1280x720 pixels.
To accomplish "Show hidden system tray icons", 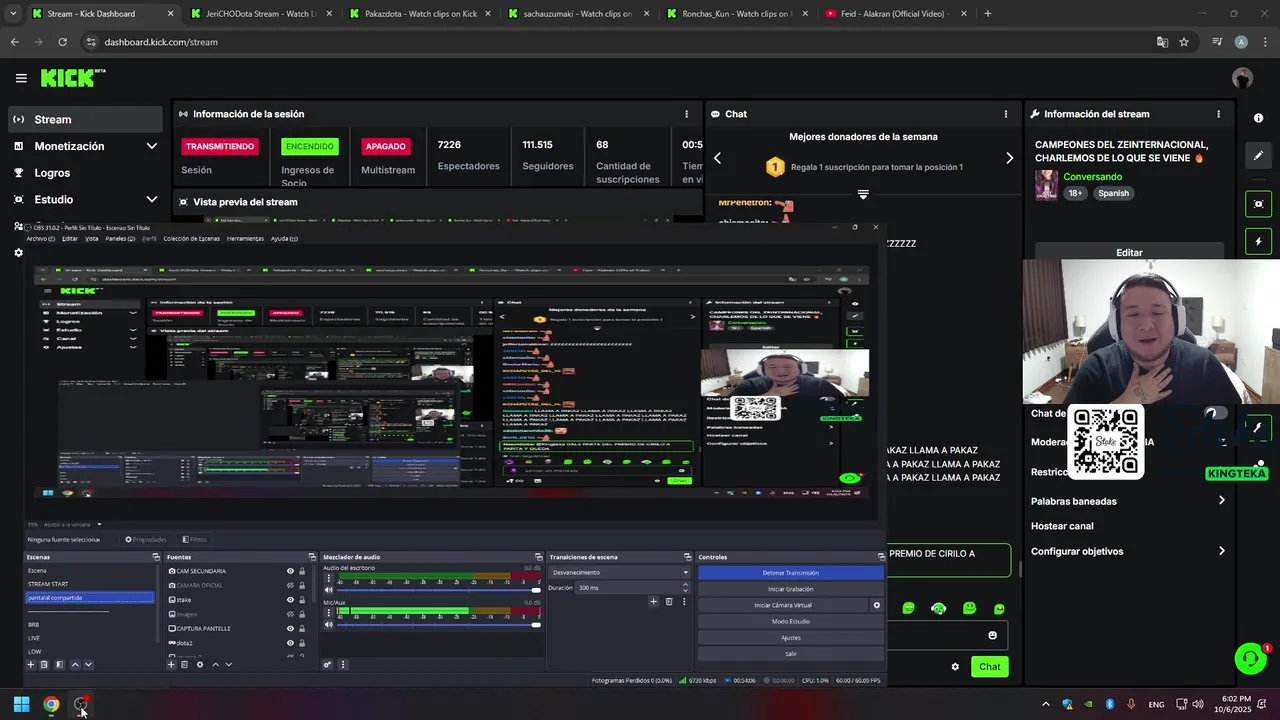I will [x=1046, y=704].
